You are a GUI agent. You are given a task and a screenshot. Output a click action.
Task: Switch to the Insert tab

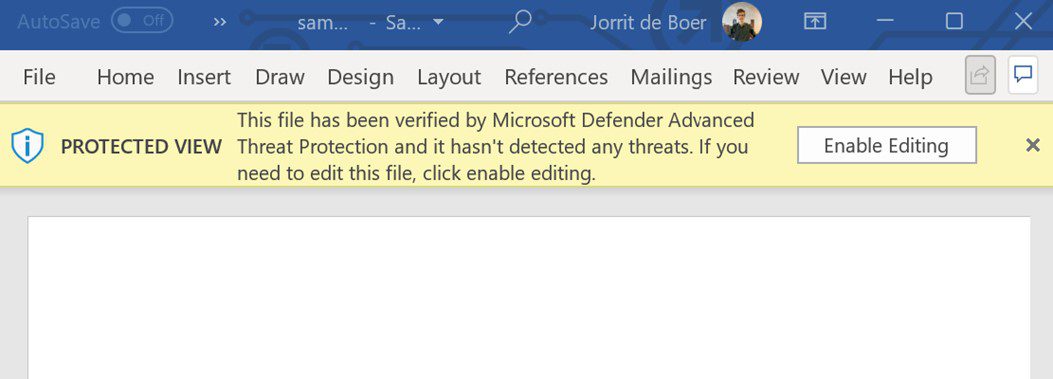coord(204,77)
